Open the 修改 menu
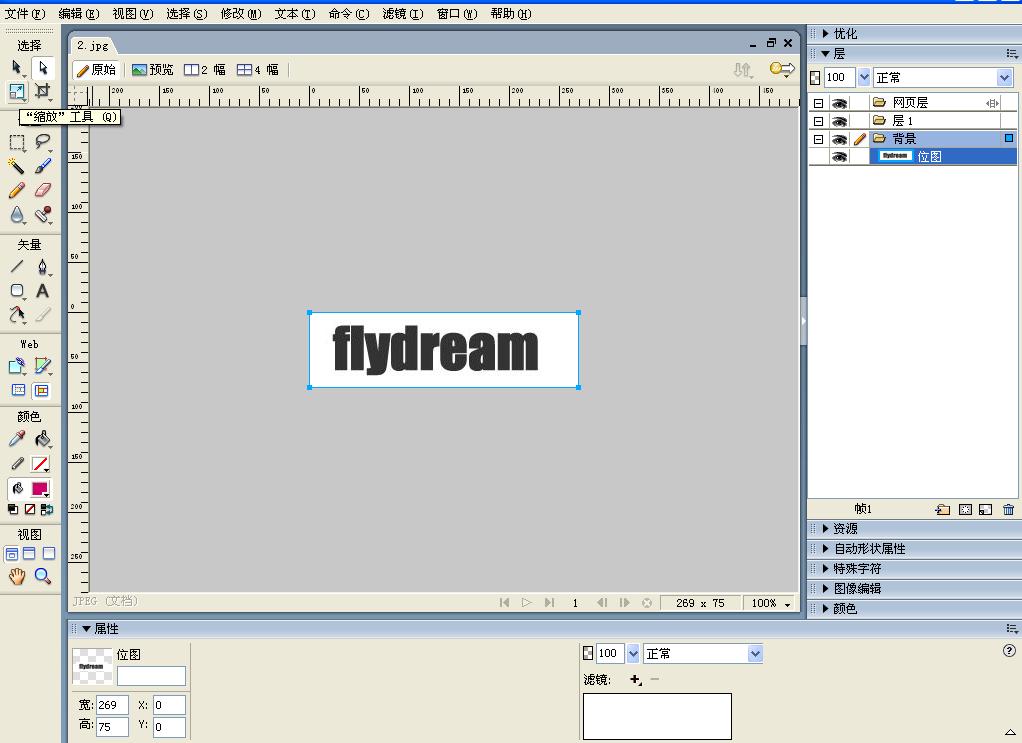Viewport: 1022px width, 743px height. click(241, 14)
